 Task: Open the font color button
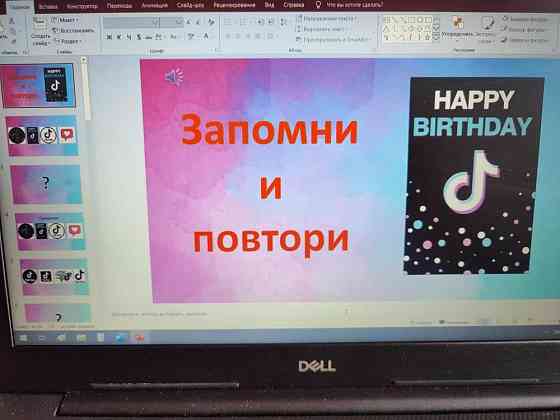tap(206, 36)
